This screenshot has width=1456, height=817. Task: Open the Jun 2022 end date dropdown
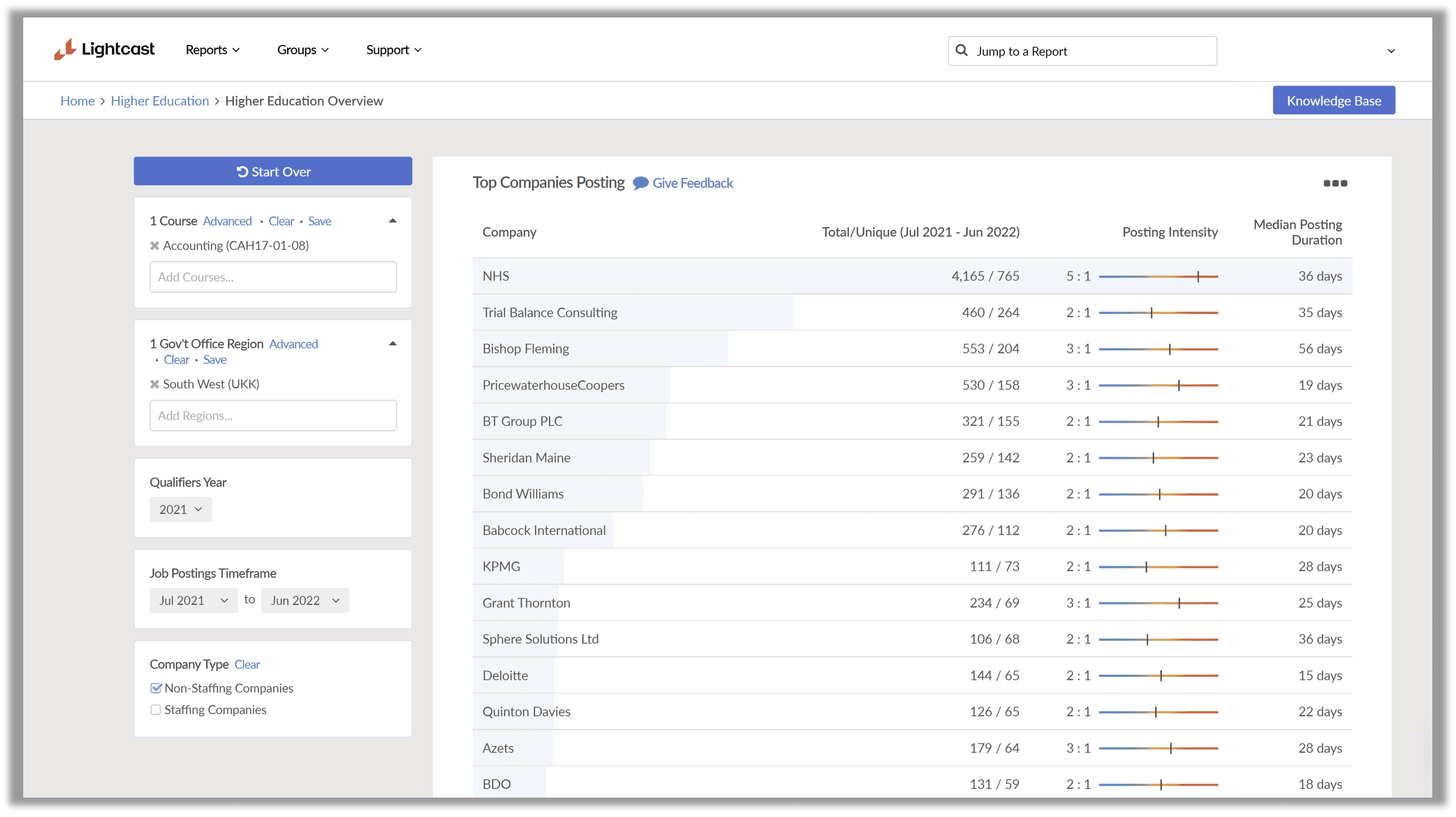(305, 600)
